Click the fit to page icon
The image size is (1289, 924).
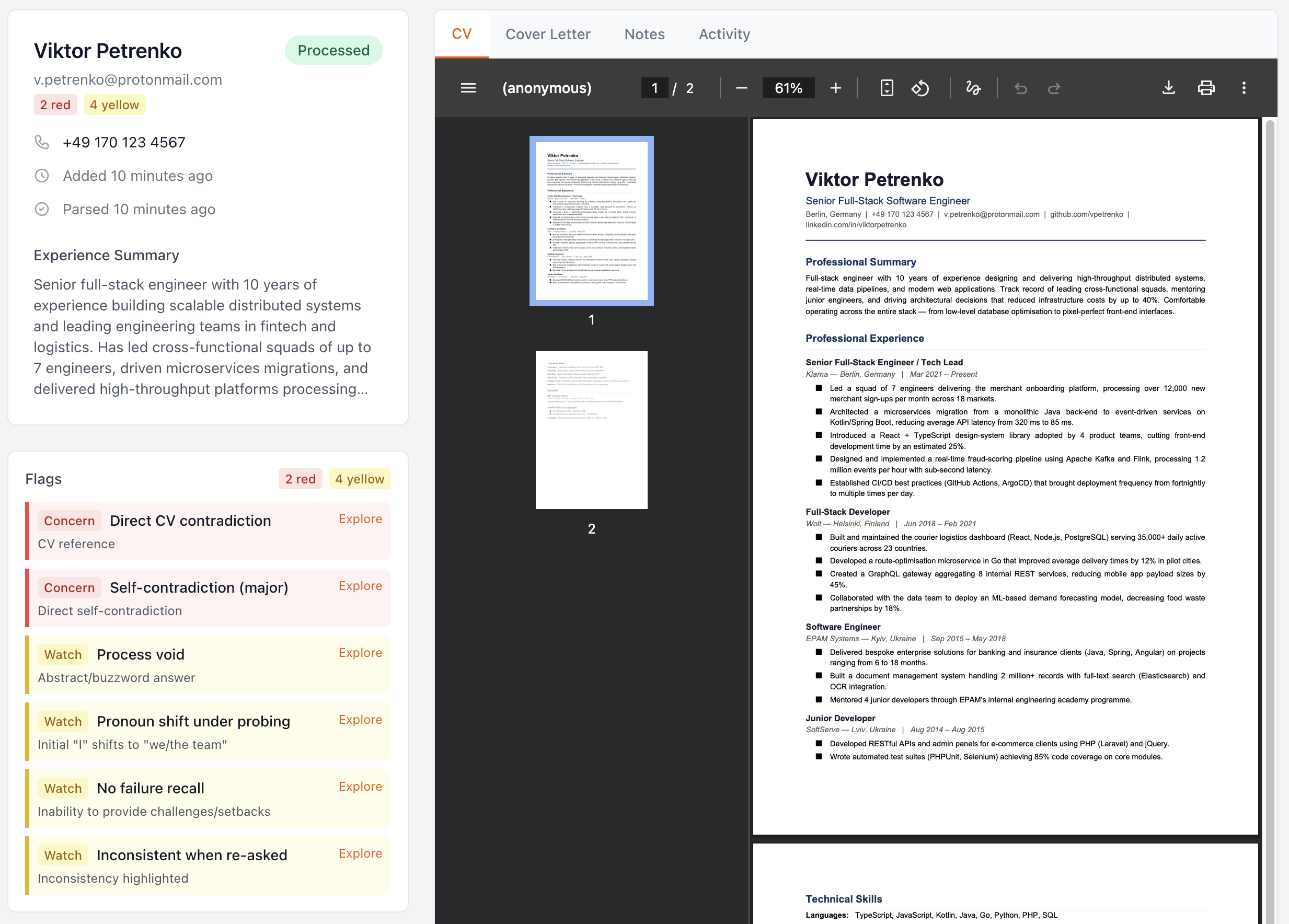tap(887, 88)
